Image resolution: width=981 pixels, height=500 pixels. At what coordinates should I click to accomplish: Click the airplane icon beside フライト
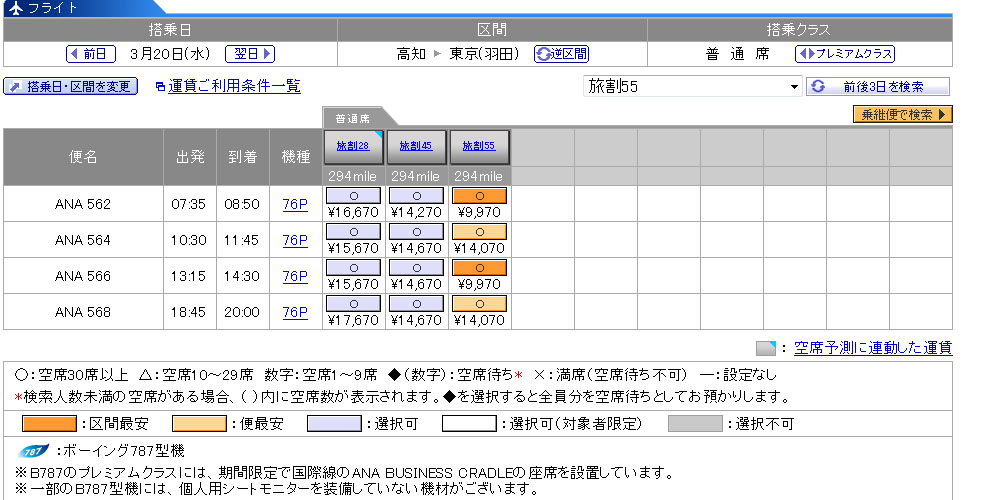[15, 8]
